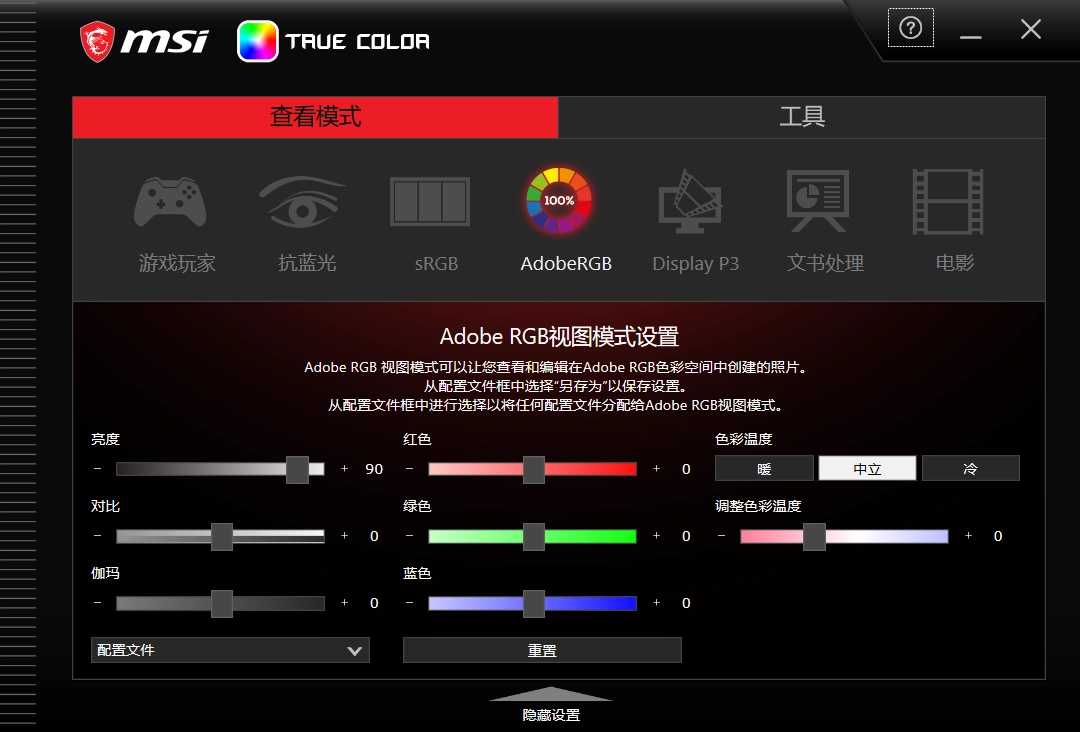Select the 电影 film strip icon
Image resolution: width=1080 pixels, height=732 pixels.
pyautogui.click(x=947, y=203)
